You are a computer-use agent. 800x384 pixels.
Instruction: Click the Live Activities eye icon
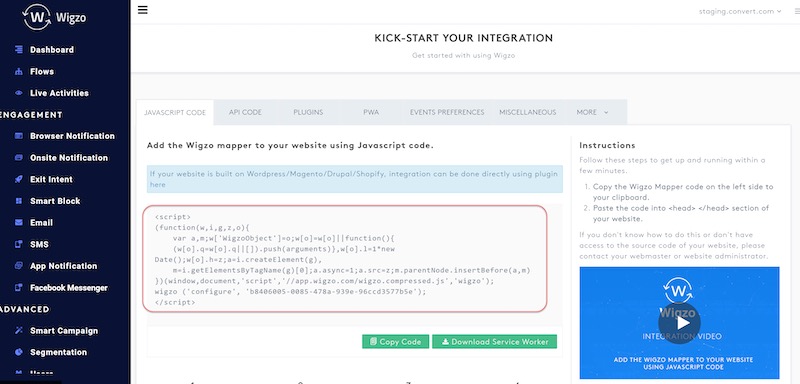coord(19,93)
